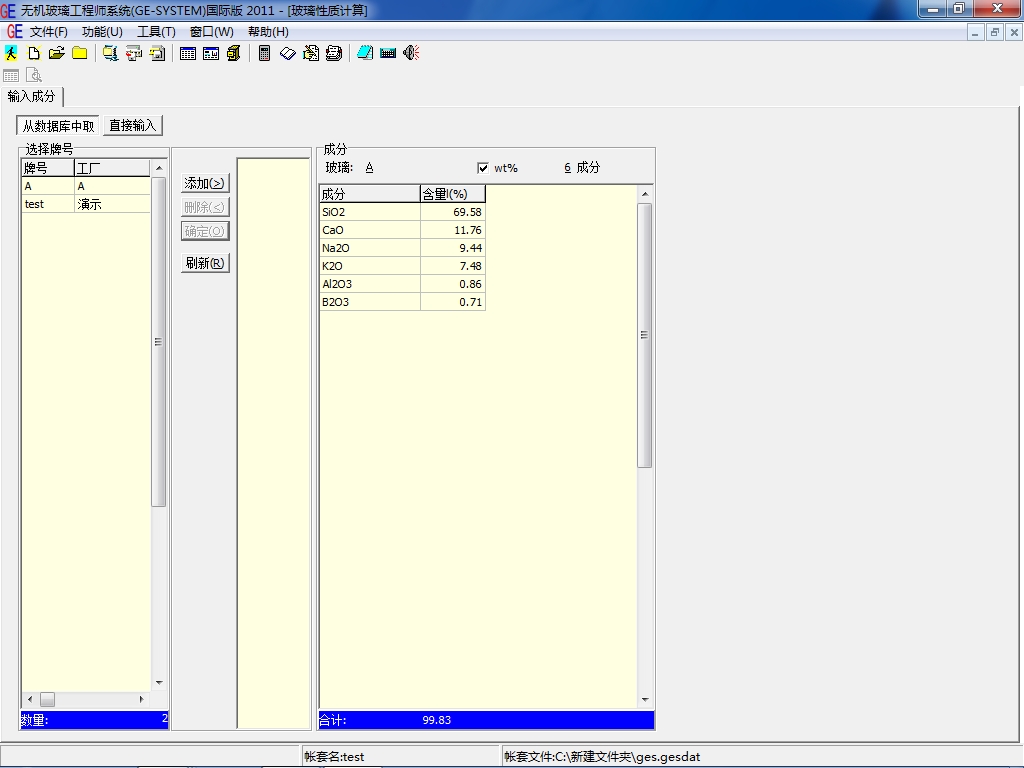This screenshot has width=1024, height=768.
Task: Toggle the wt% checkbox
Action: tap(483, 168)
